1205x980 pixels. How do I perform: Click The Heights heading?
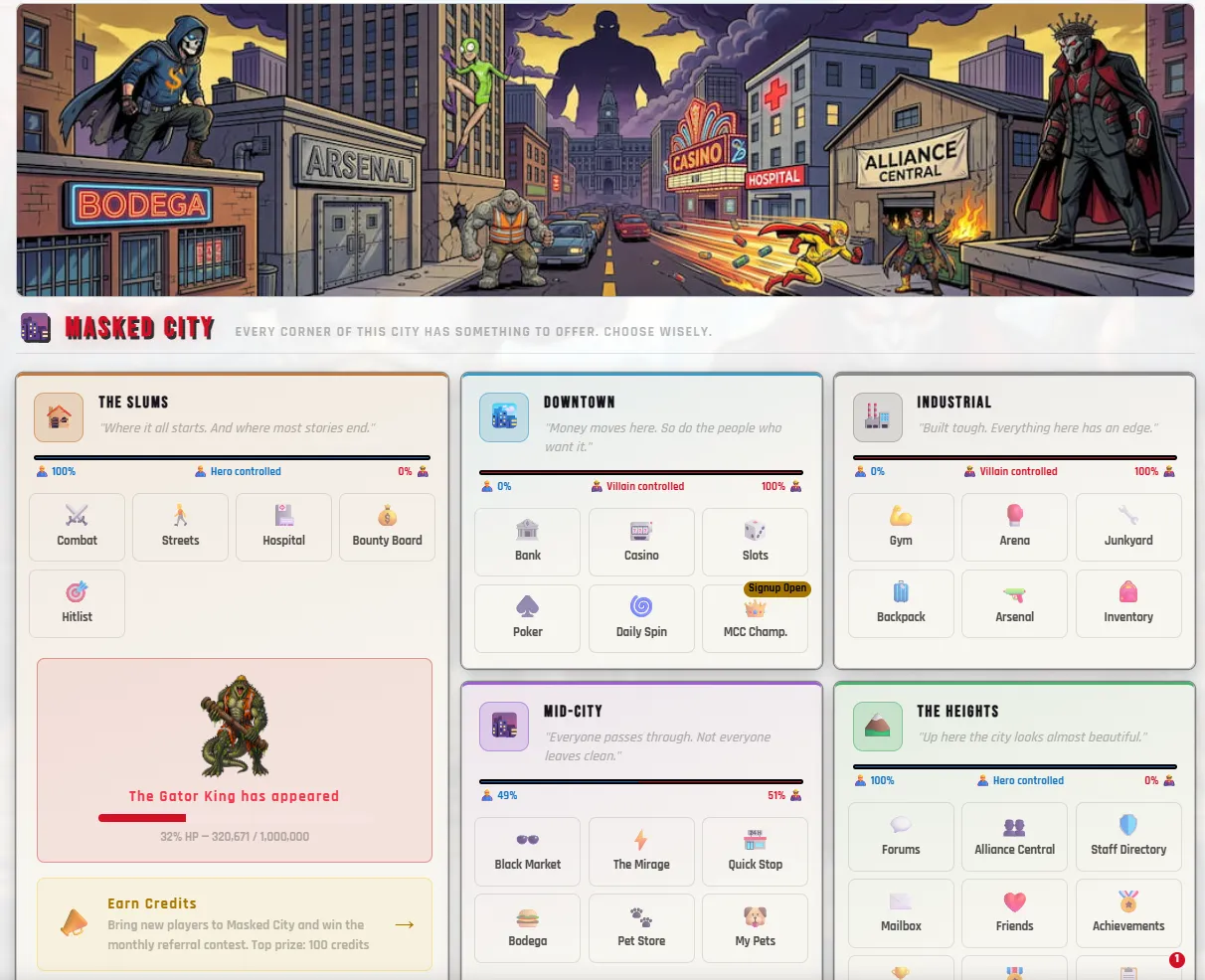click(x=958, y=712)
